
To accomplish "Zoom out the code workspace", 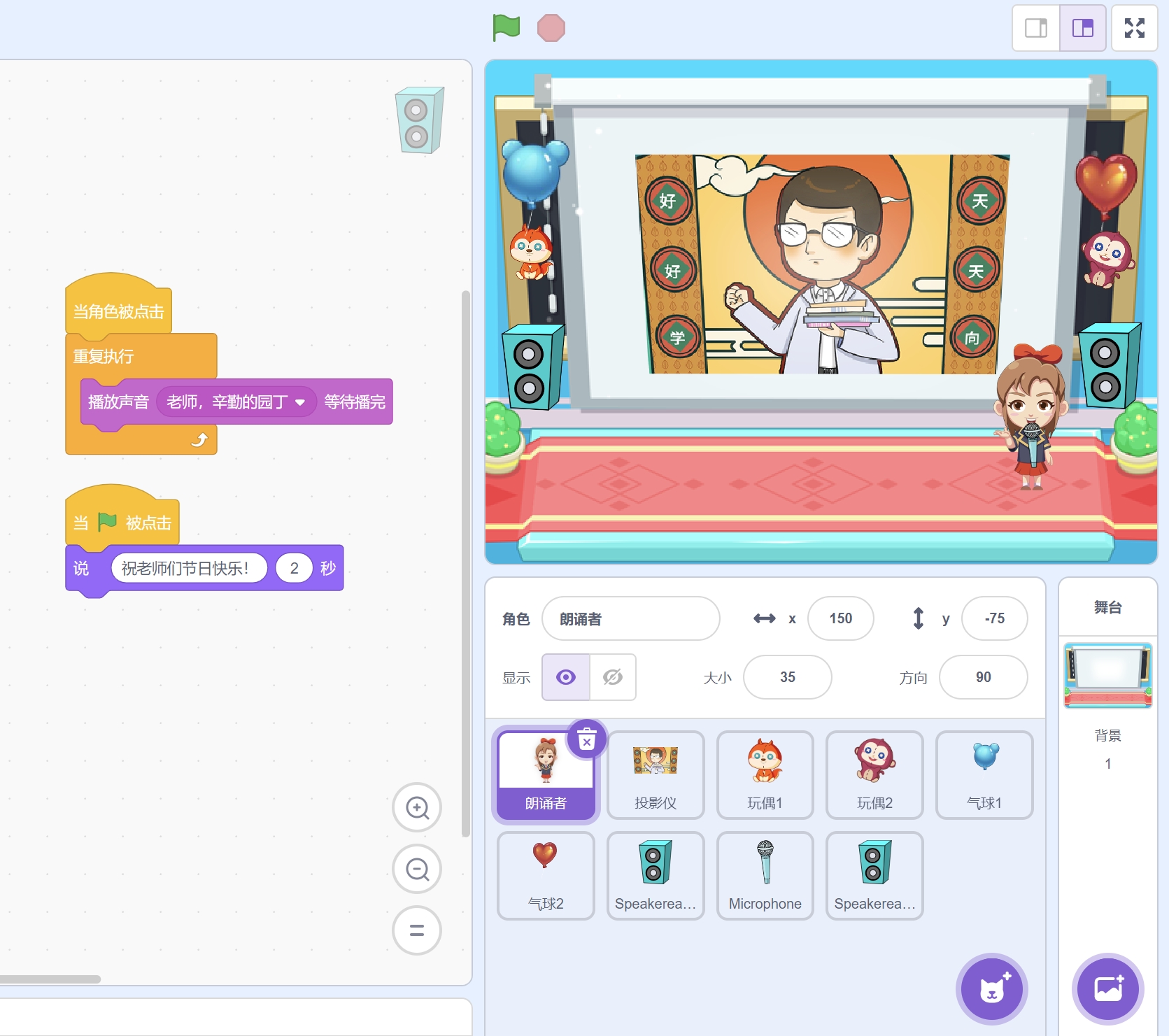I will [x=417, y=869].
